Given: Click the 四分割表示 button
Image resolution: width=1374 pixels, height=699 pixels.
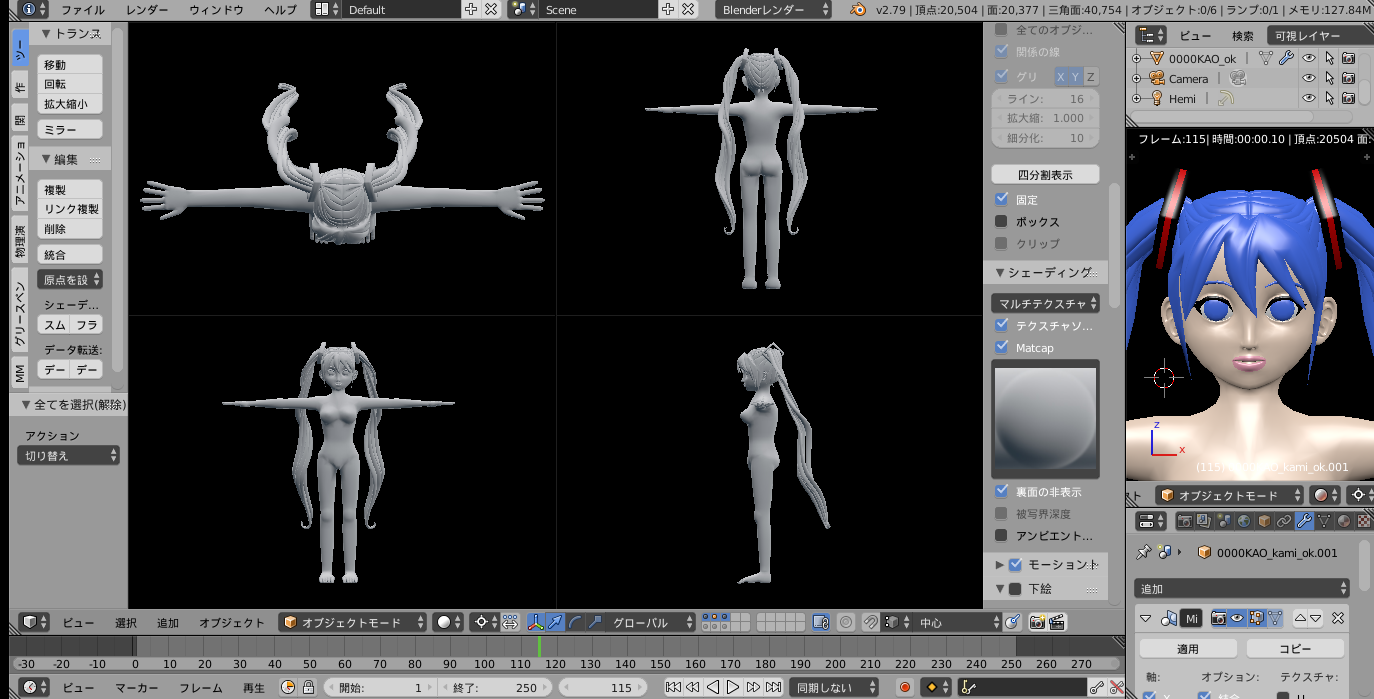Looking at the screenshot, I should 1045,174.
